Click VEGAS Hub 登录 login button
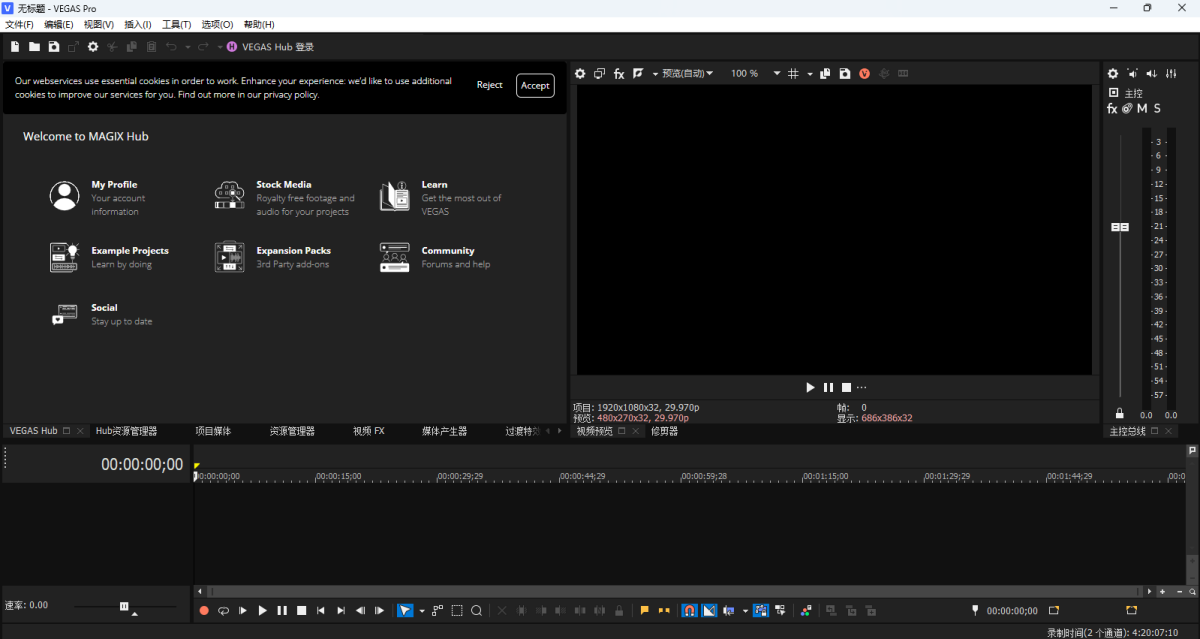Screen dimensions: 1200x639 tap(270, 47)
